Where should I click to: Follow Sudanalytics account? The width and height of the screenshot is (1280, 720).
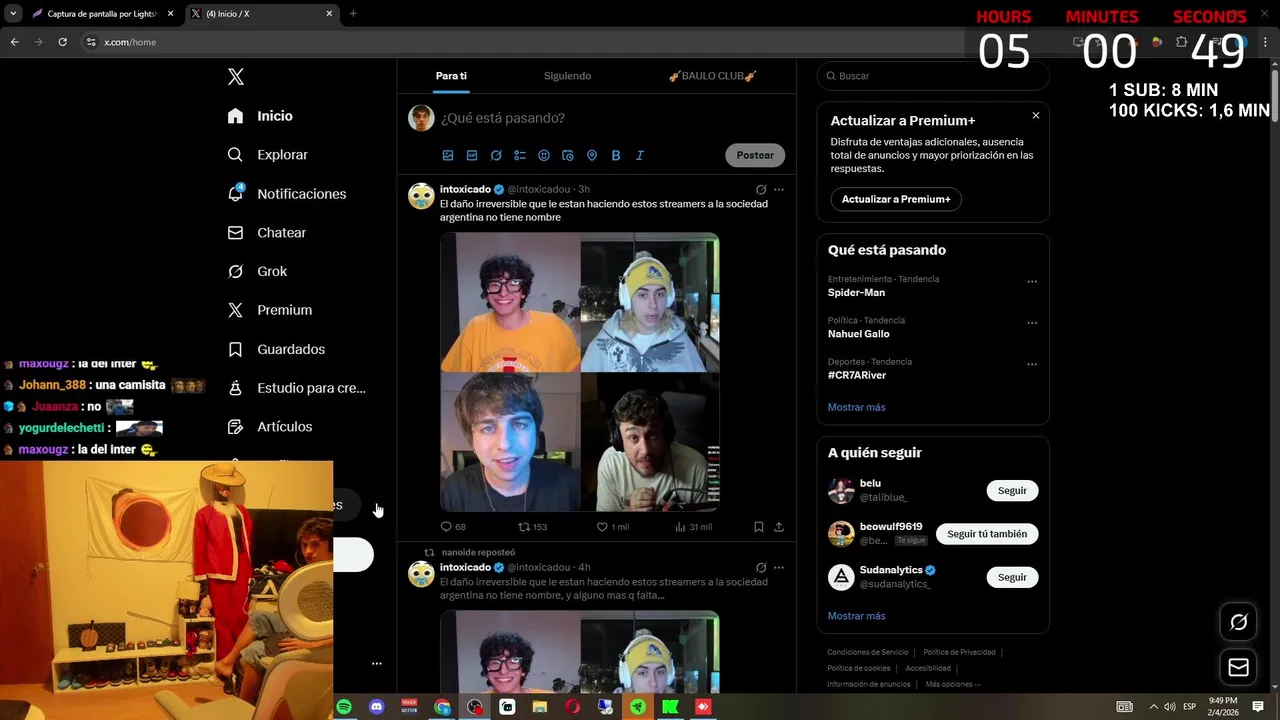[x=1012, y=577]
